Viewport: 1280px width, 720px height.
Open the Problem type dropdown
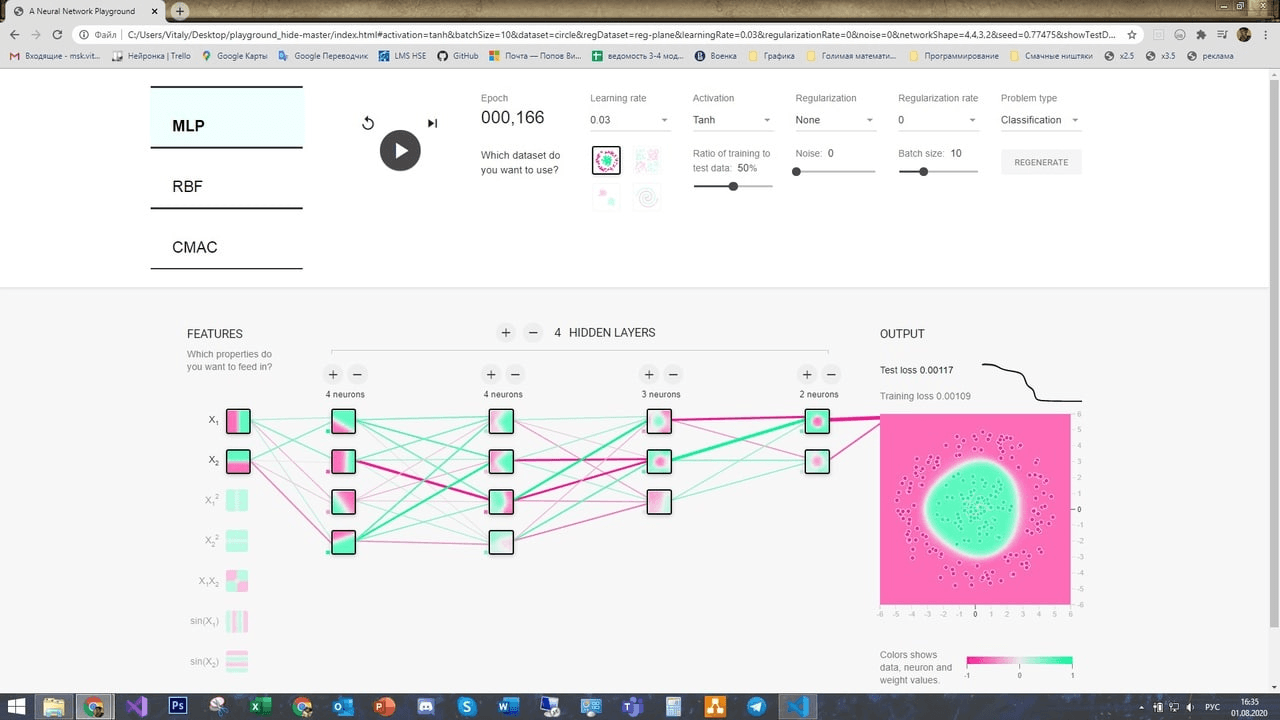[x=1040, y=120]
